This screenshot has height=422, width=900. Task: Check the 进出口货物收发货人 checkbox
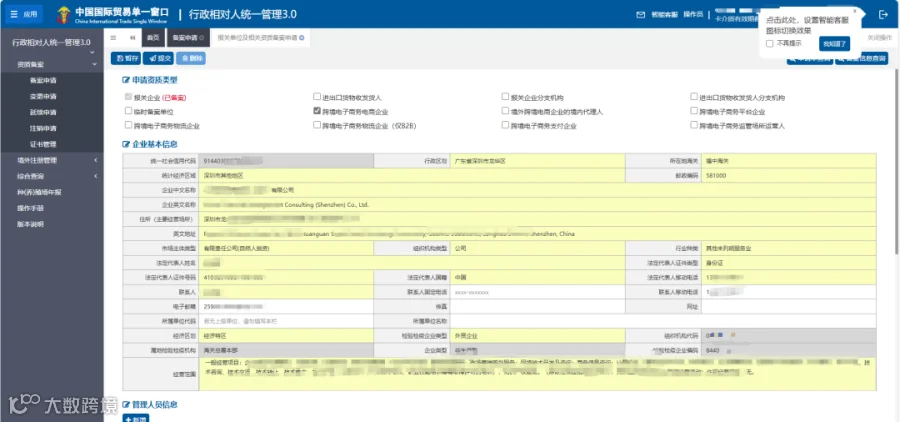click(x=317, y=96)
